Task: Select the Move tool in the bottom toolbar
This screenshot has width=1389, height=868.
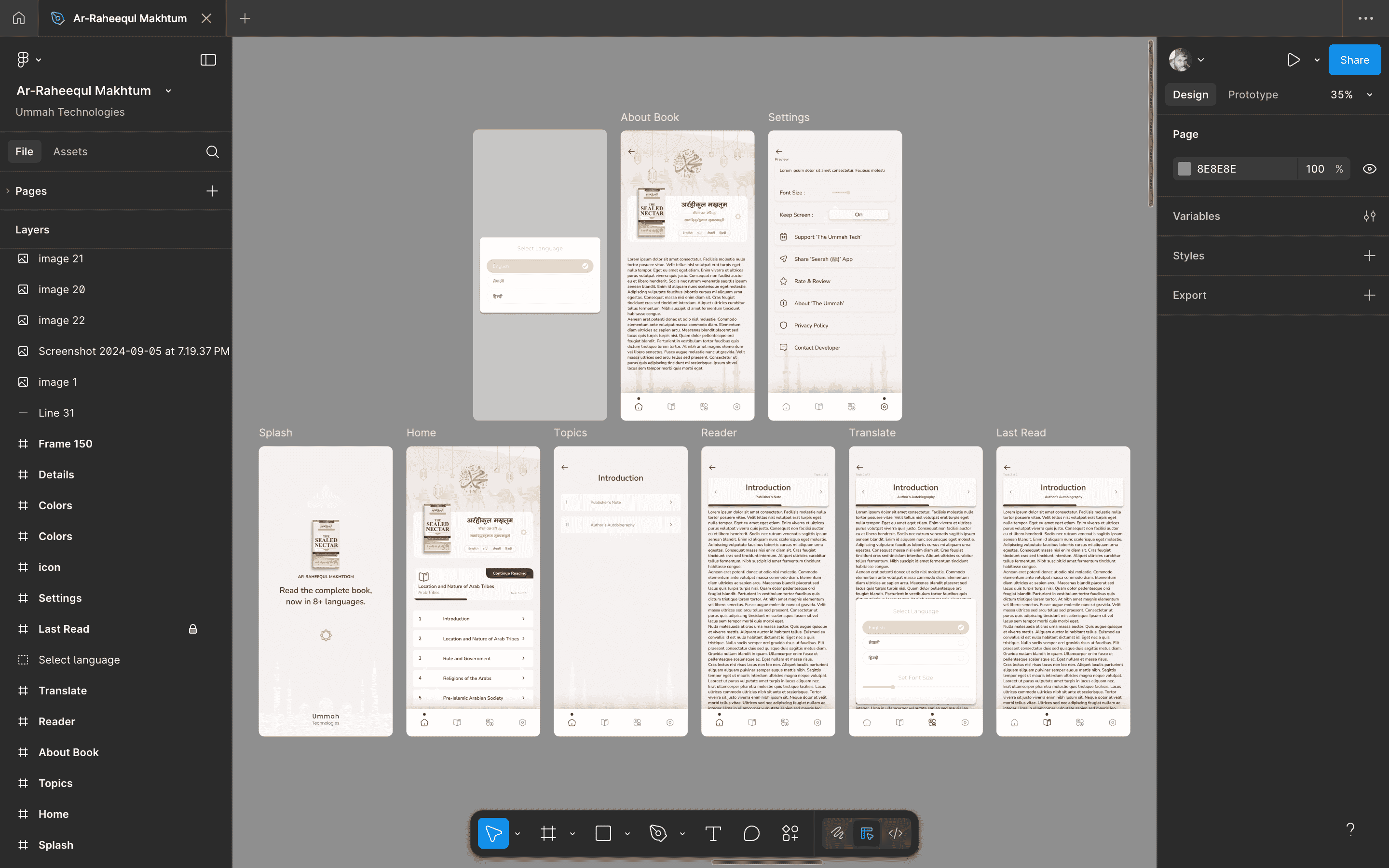Action: [x=492, y=833]
